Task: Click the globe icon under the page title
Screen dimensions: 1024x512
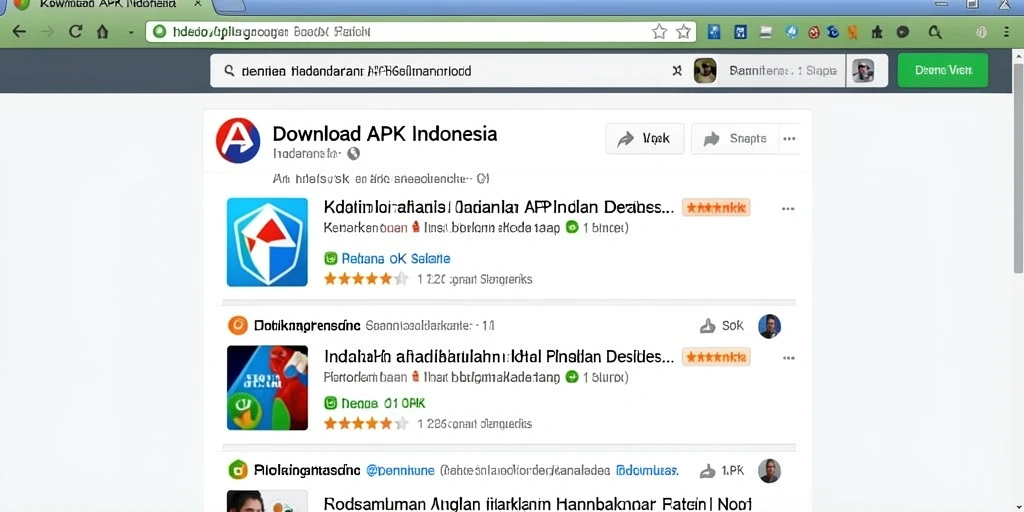Action: [x=353, y=153]
